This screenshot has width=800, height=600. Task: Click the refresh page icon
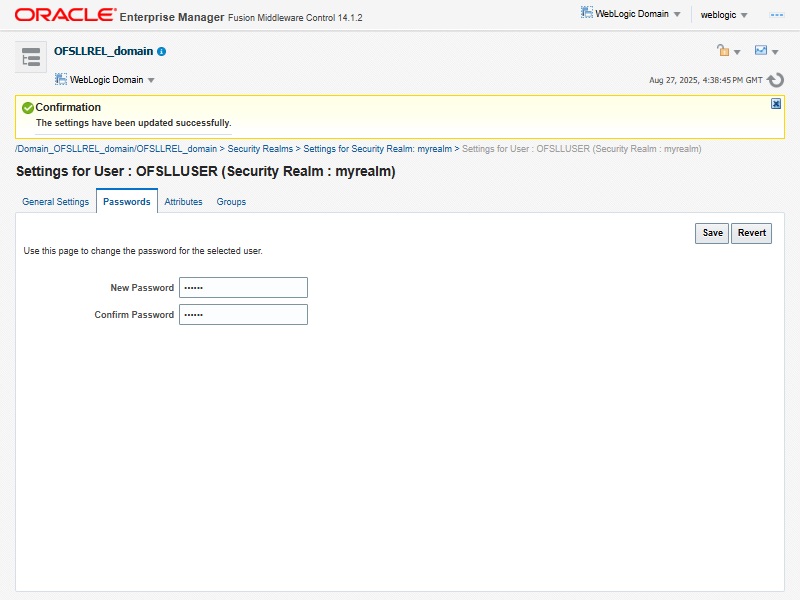(x=776, y=80)
